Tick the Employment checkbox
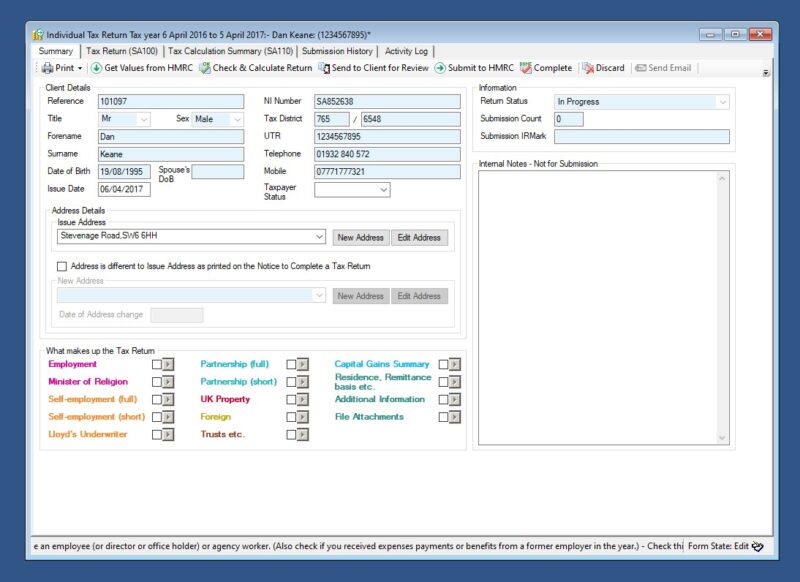Image resolution: width=800 pixels, height=582 pixels. [157, 364]
